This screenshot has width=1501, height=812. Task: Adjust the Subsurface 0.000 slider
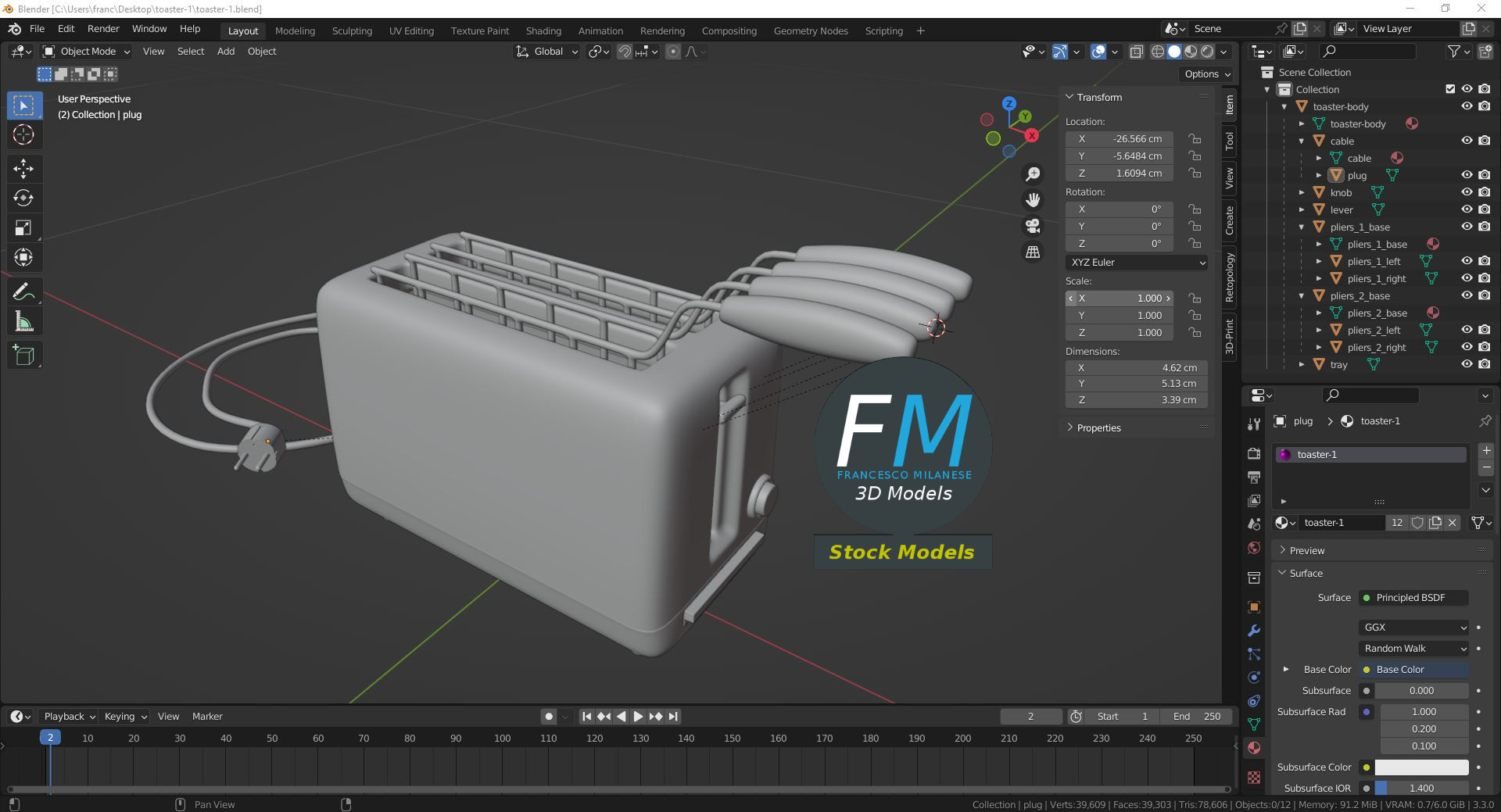pos(1422,691)
